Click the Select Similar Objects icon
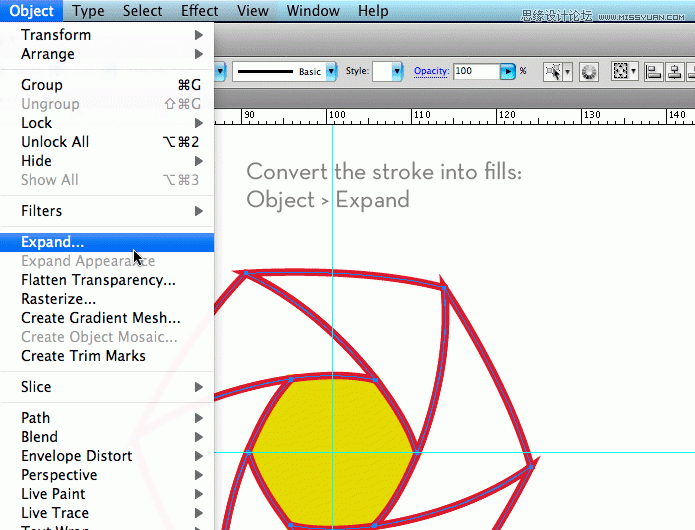Image resolution: width=695 pixels, height=530 pixels. coord(553,71)
